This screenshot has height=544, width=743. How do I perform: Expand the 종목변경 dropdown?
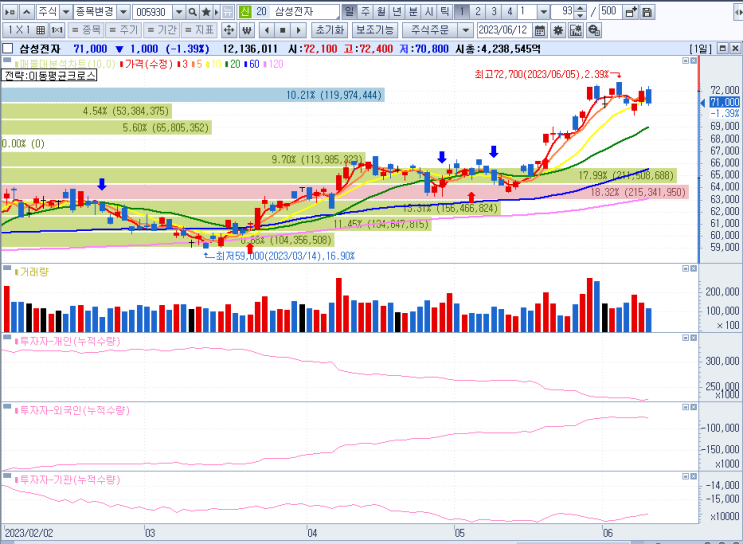(x=123, y=12)
